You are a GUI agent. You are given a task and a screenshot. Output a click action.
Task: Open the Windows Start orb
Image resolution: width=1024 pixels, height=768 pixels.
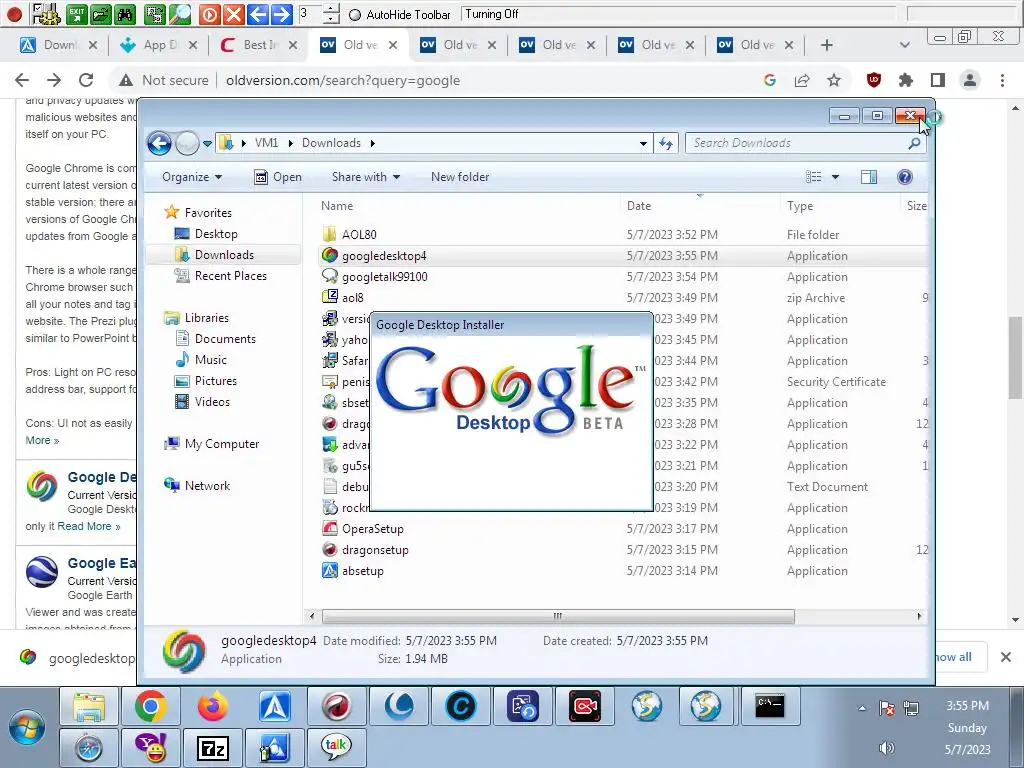[27, 728]
